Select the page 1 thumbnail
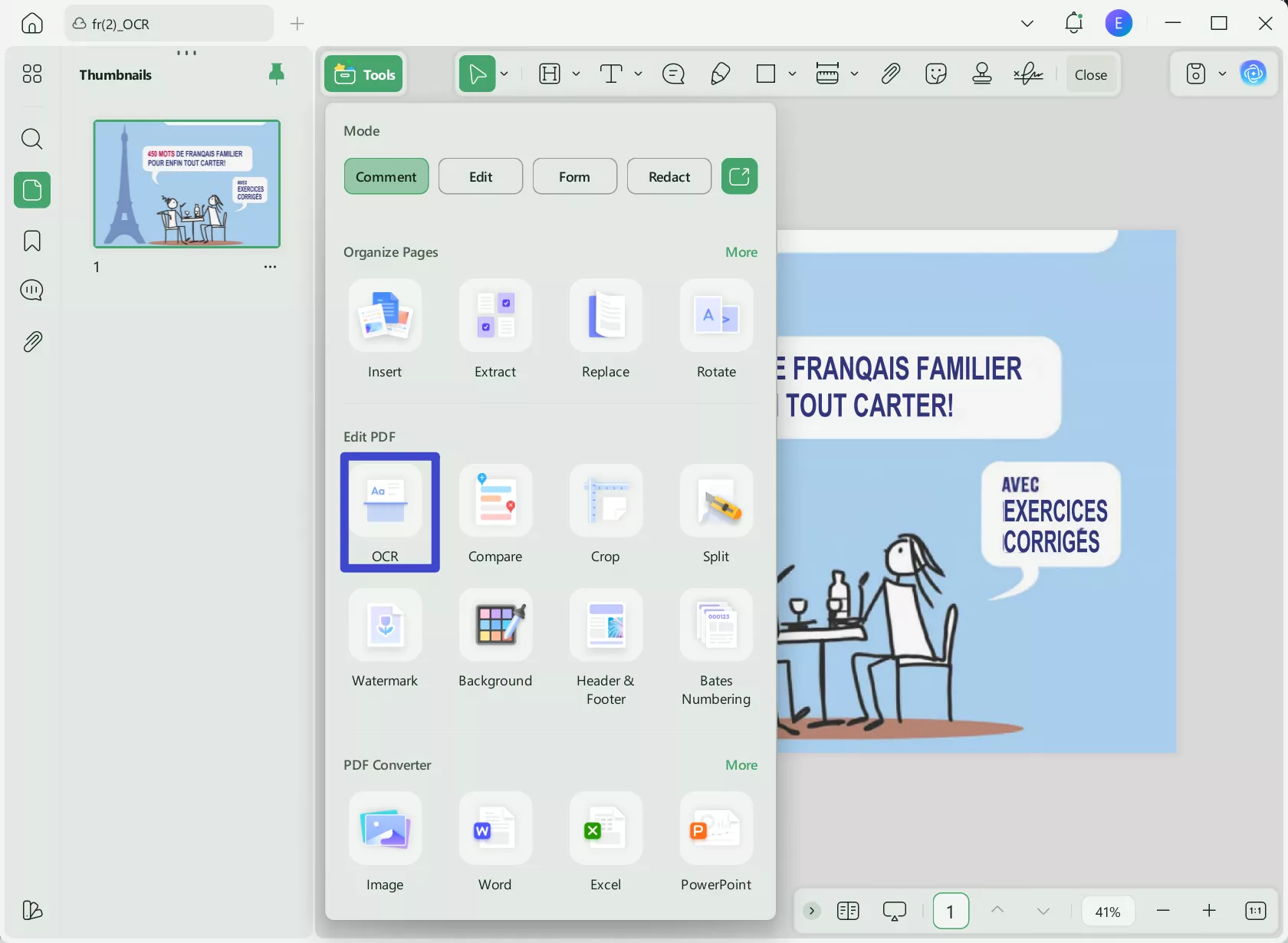This screenshot has width=1288, height=943. [187, 184]
